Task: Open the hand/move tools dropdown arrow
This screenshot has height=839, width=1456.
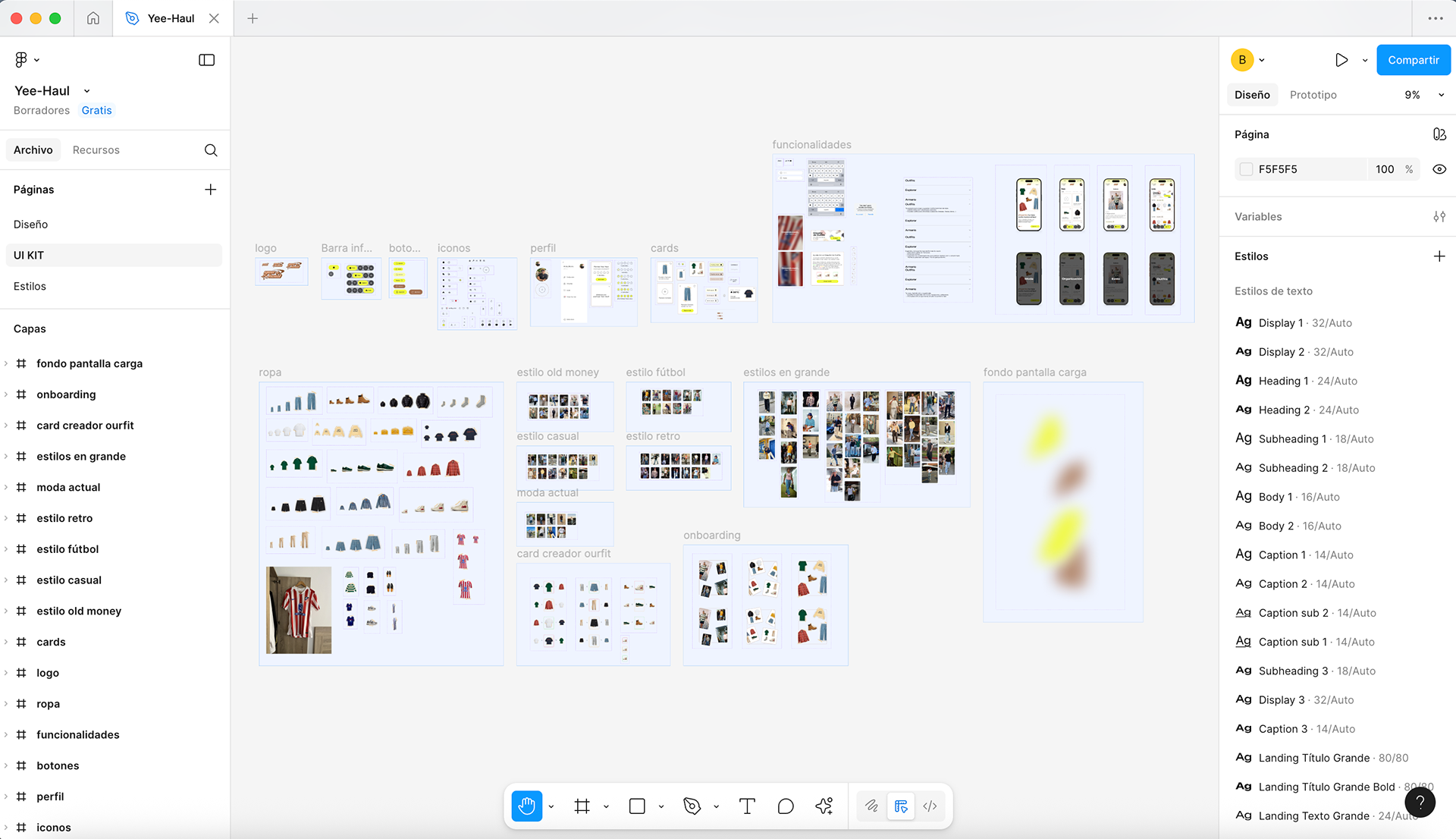Action: [551, 806]
